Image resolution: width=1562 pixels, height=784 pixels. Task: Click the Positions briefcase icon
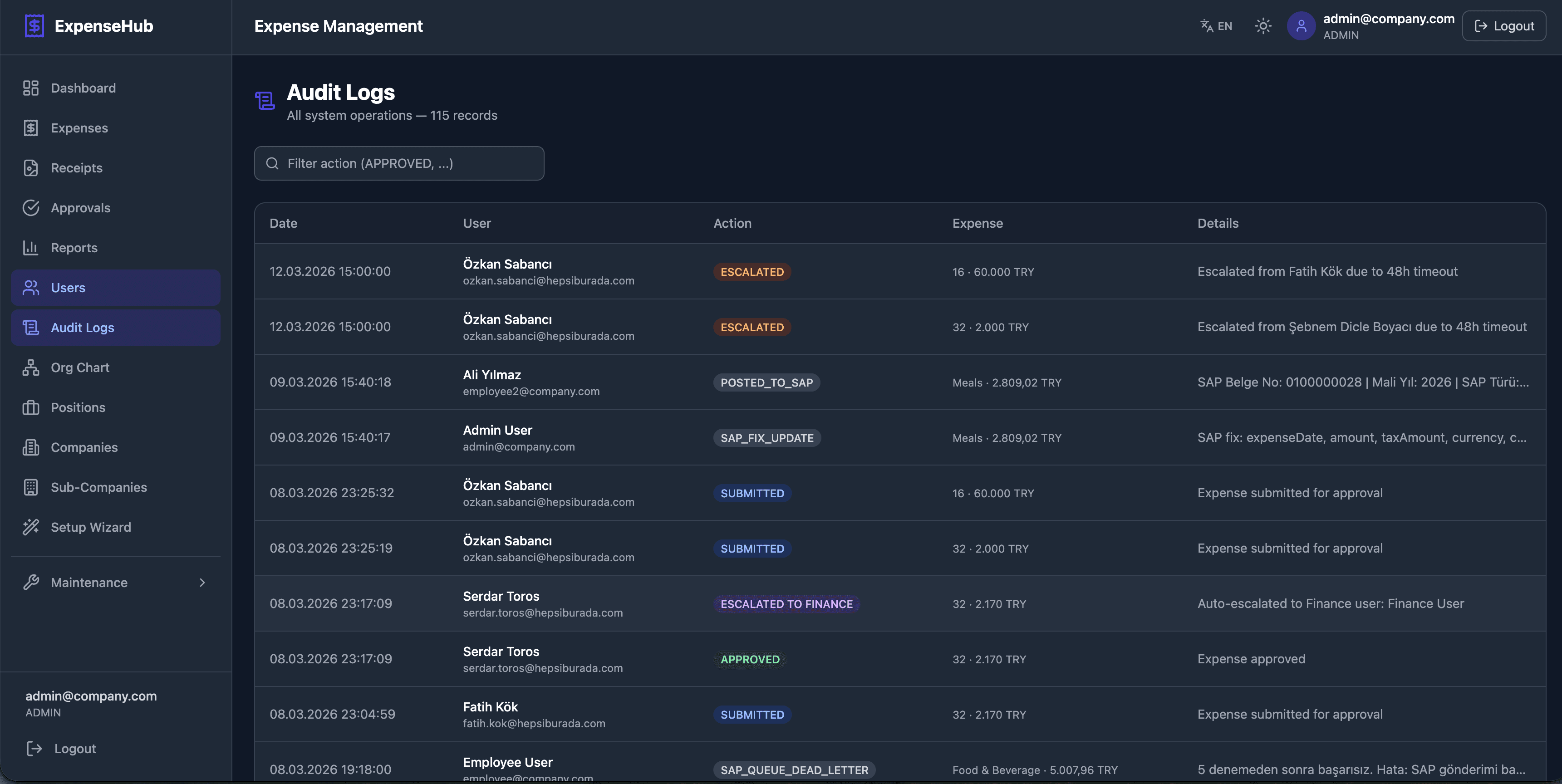(31, 407)
